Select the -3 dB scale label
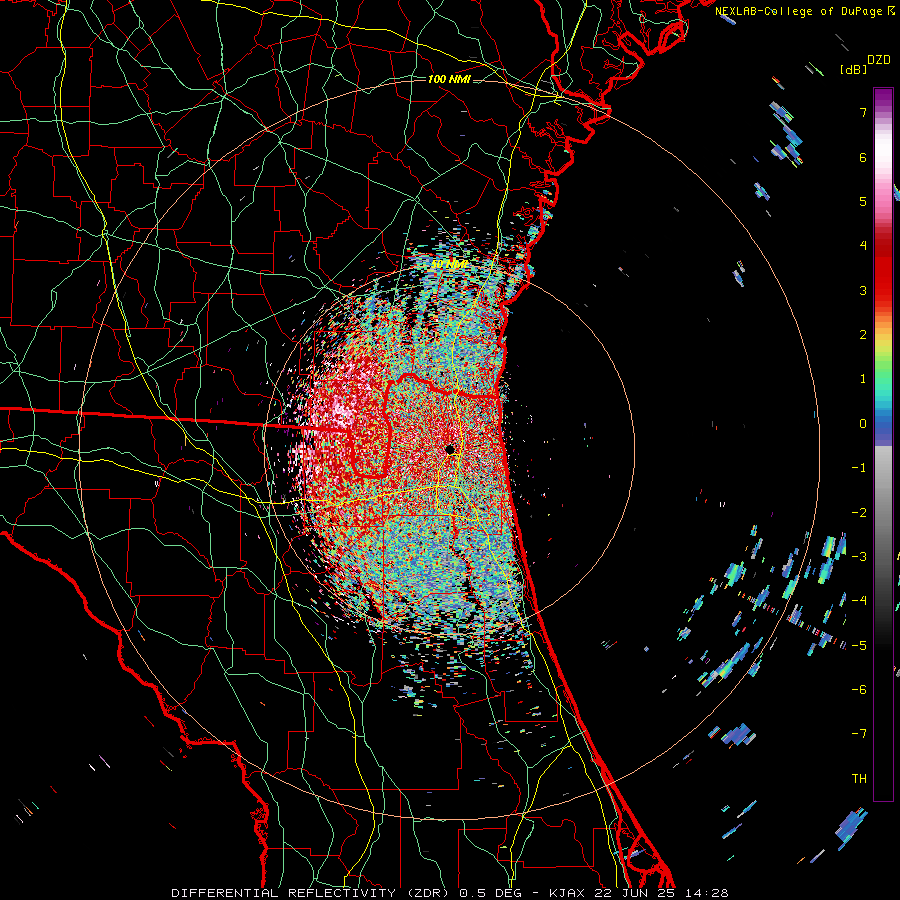This screenshot has height=900, width=900. tap(859, 557)
